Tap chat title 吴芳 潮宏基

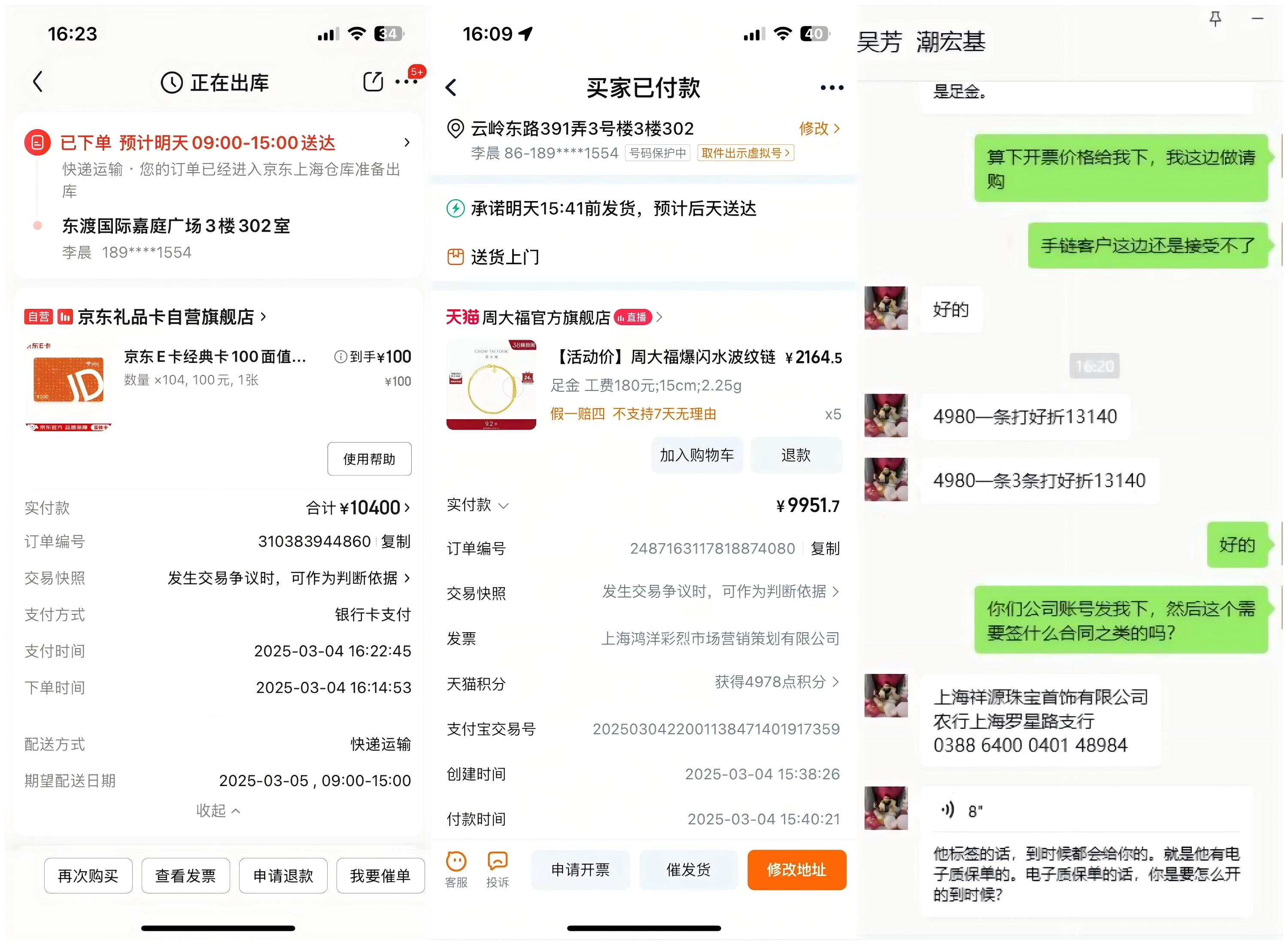click(921, 42)
